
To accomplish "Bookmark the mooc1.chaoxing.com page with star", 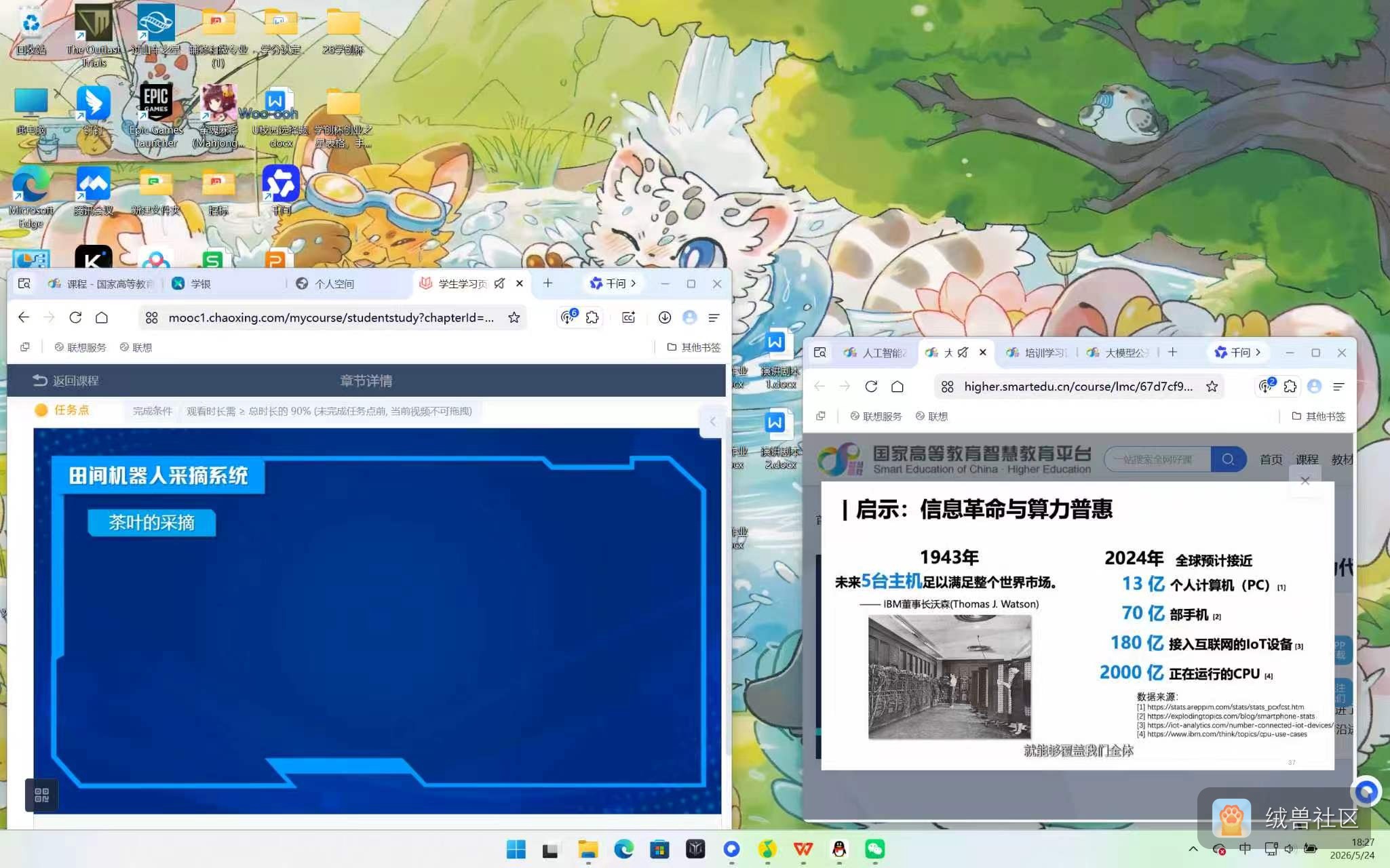I will point(514,317).
